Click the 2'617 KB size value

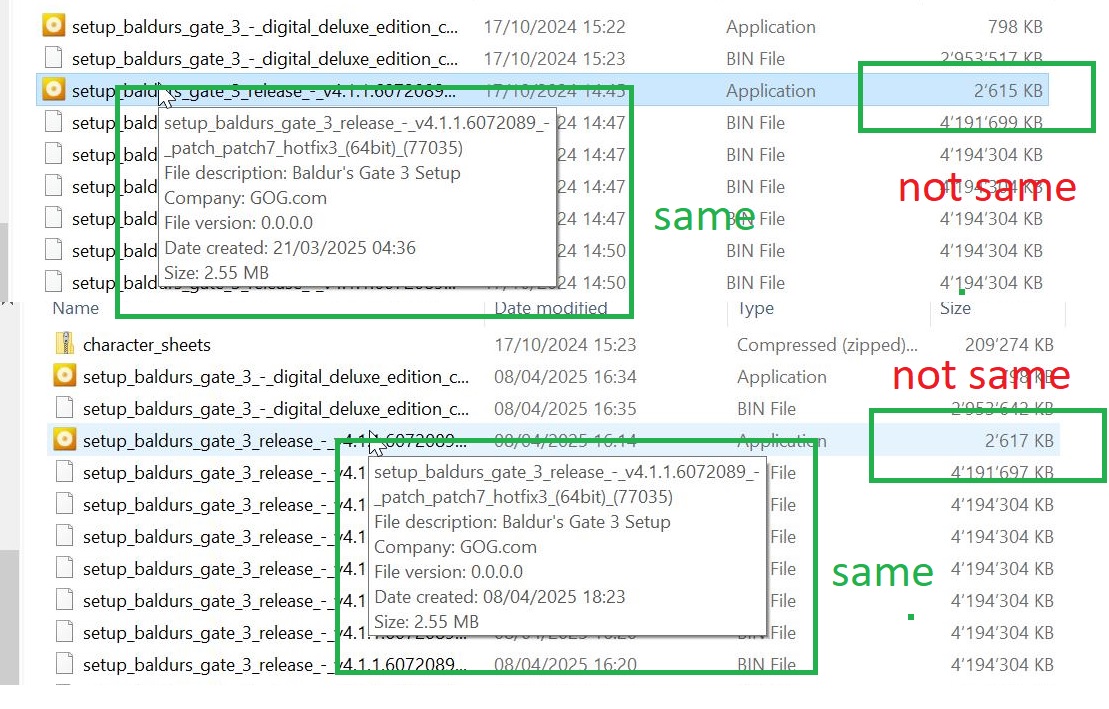[x=1019, y=440]
